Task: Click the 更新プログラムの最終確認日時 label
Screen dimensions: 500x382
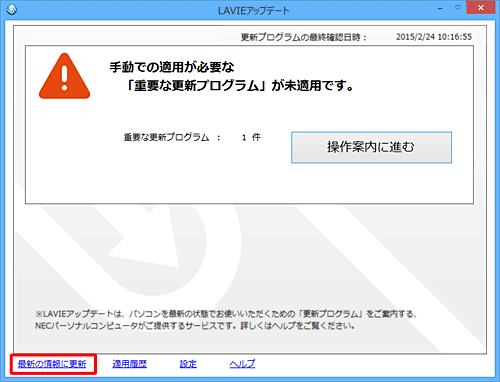Action: (x=303, y=37)
